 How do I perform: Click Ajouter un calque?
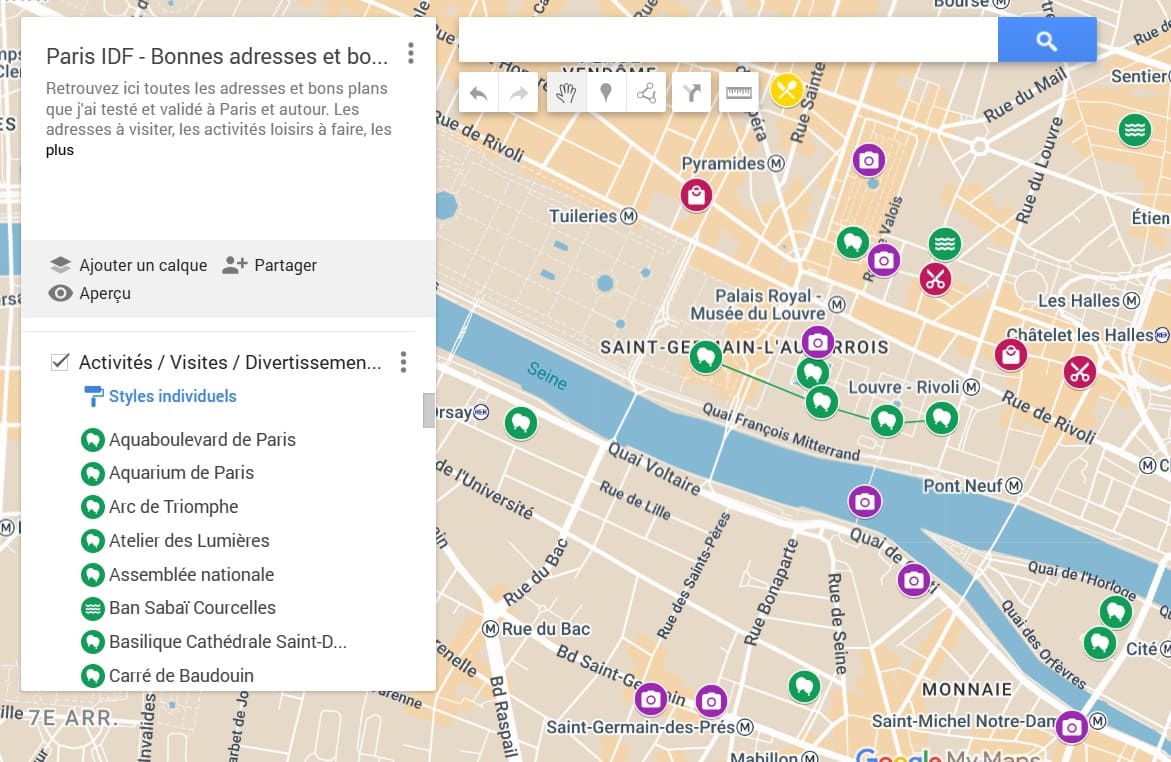tap(128, 265)
